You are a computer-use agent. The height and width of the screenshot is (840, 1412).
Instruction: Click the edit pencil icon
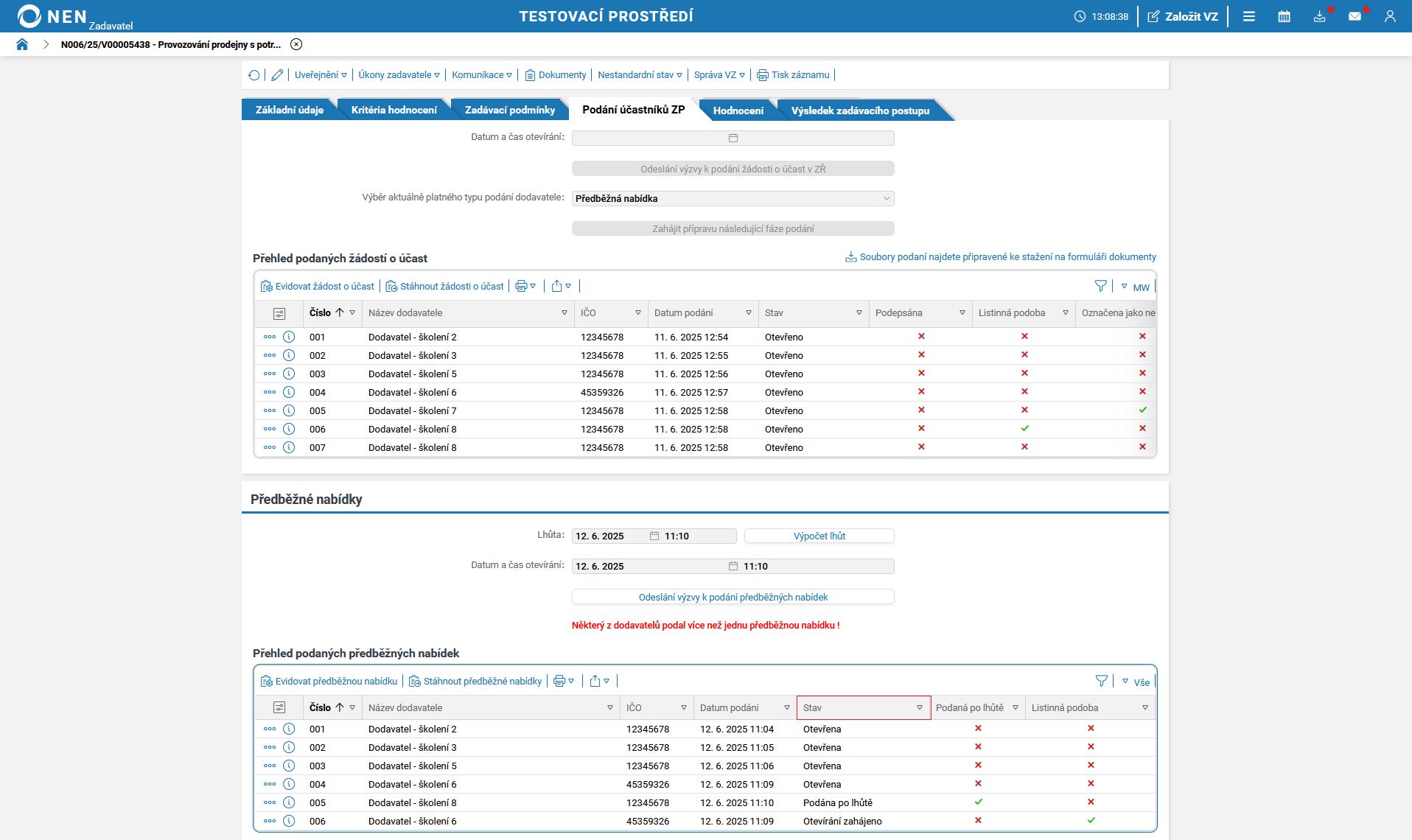tap(277, 75)
